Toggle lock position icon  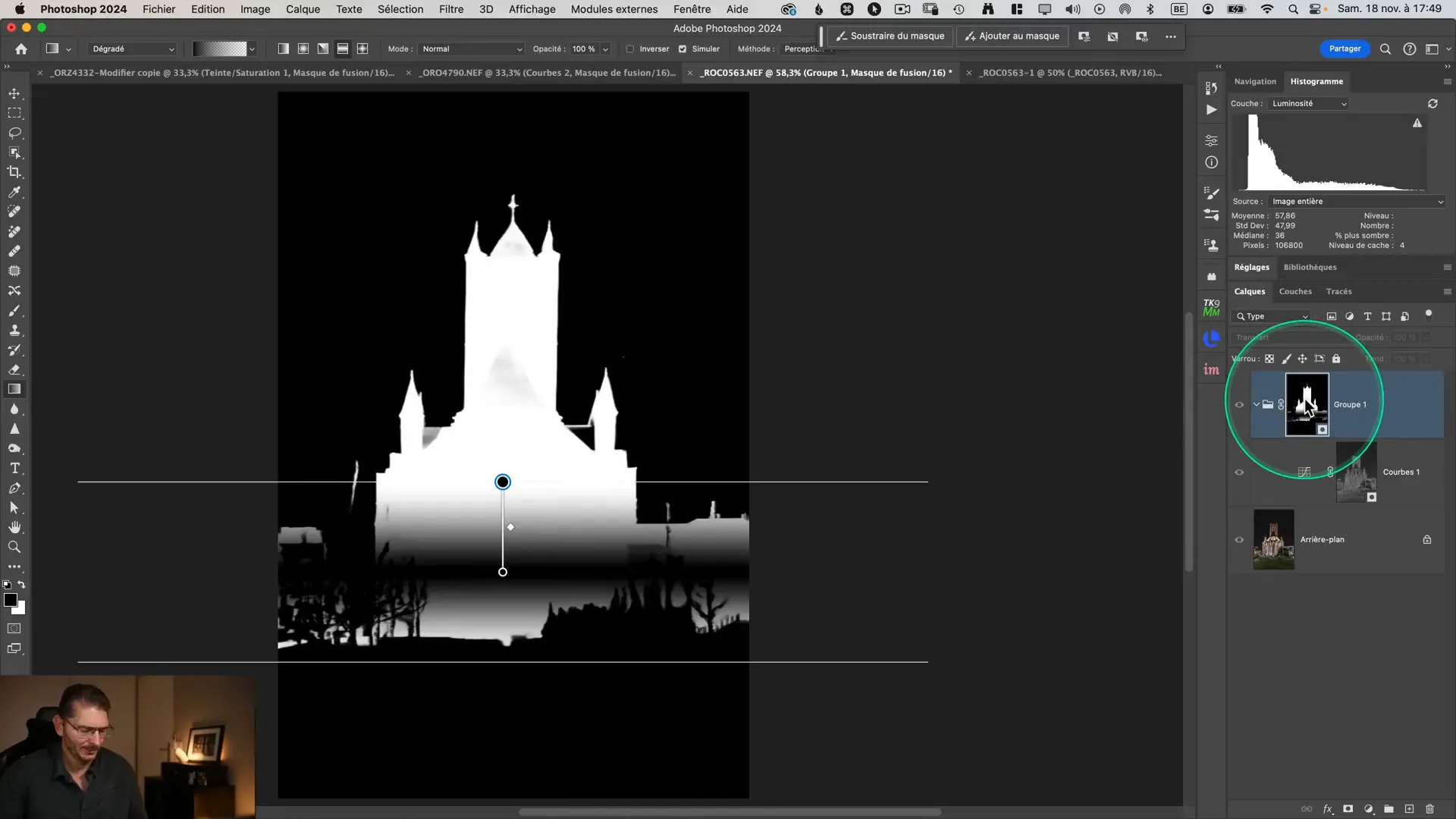coord(1302,359)
